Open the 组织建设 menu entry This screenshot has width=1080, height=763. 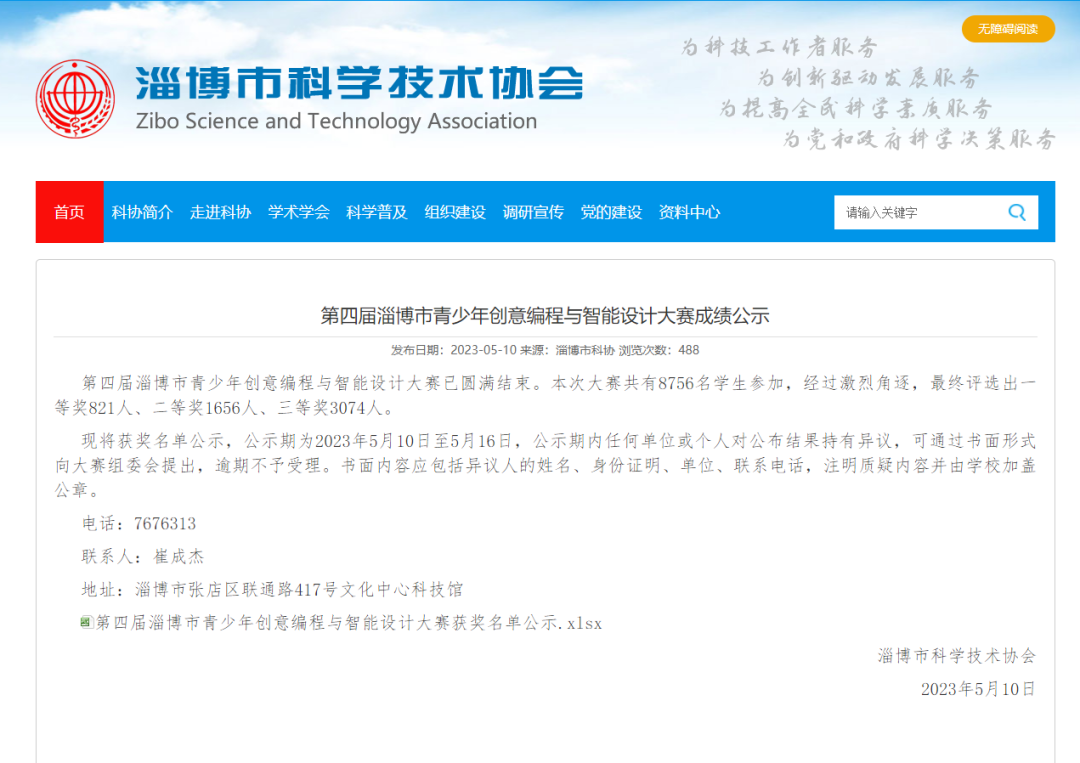pyautogui.click(x=454, y=212)
